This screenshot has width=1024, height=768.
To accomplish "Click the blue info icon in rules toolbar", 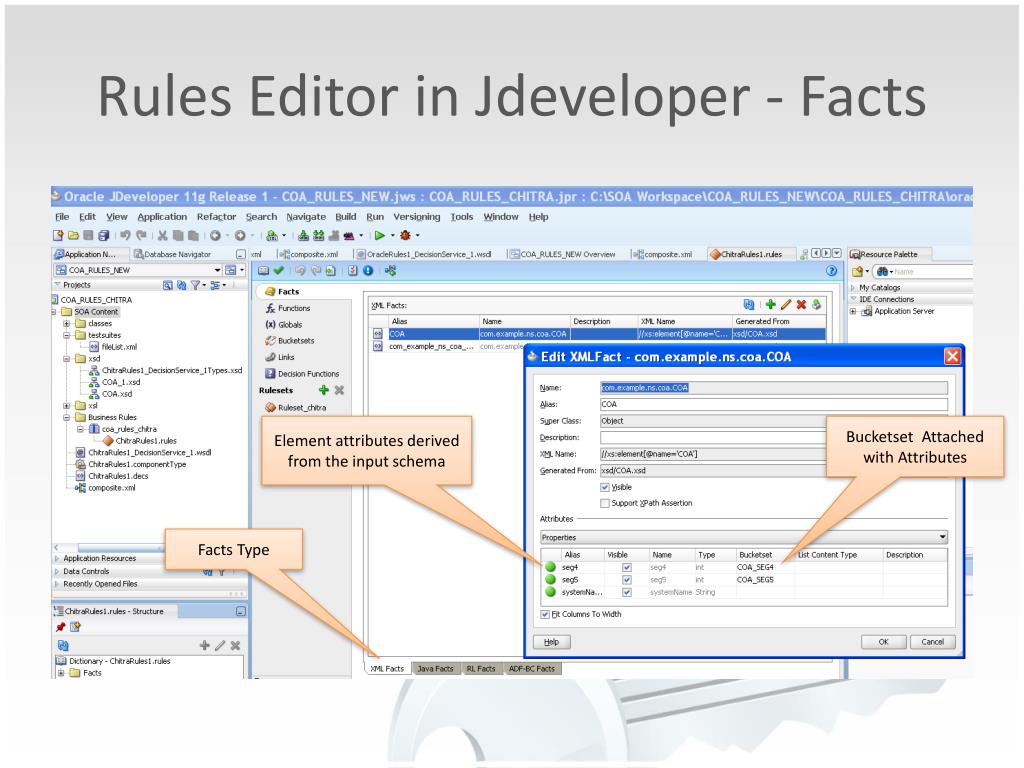I will [368, 270].
